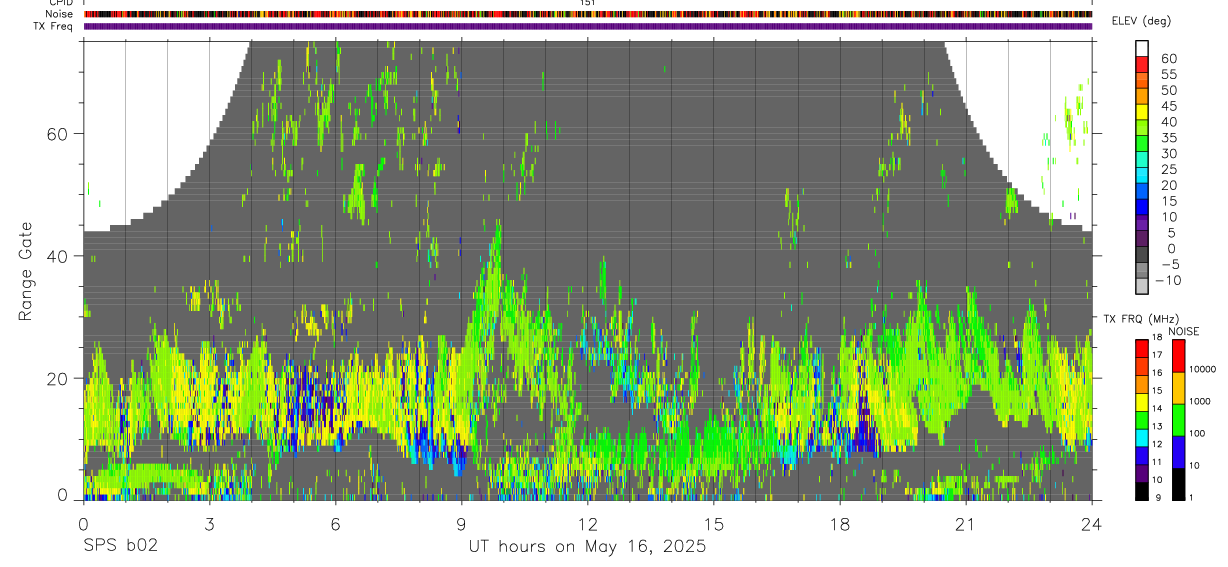Viewport: 1228px width, 567px height.
Task: Click the Noise strip bar at top
Action: 587,14
